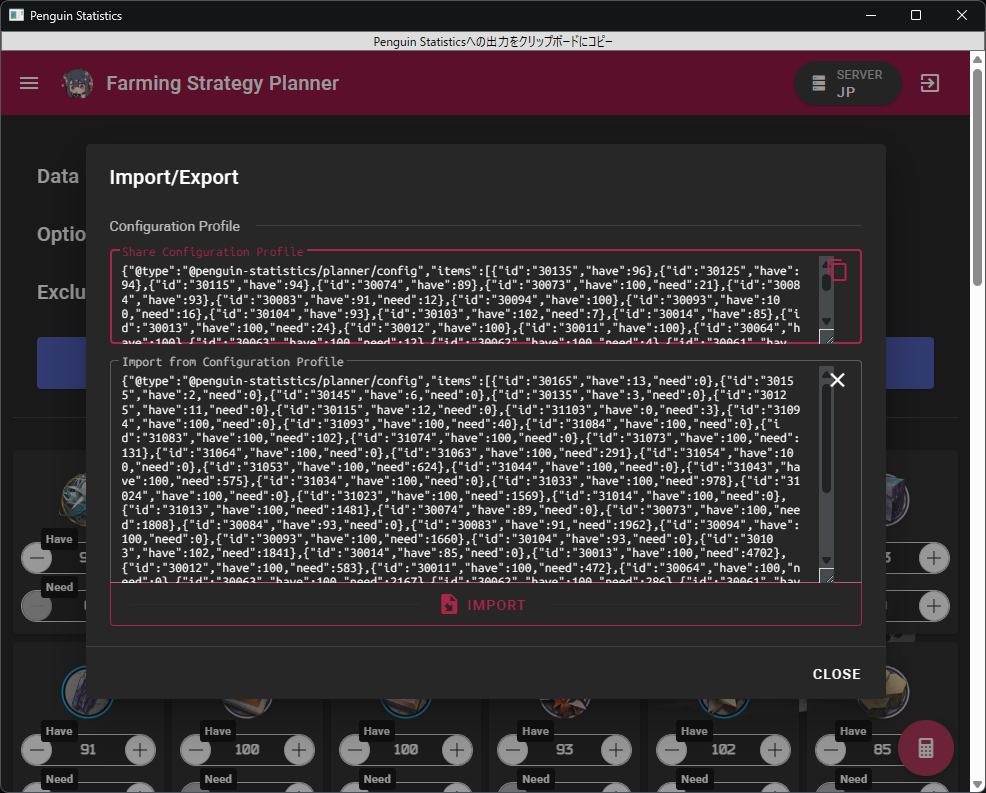Increase the first Have value of 100

tap(299, 750)
